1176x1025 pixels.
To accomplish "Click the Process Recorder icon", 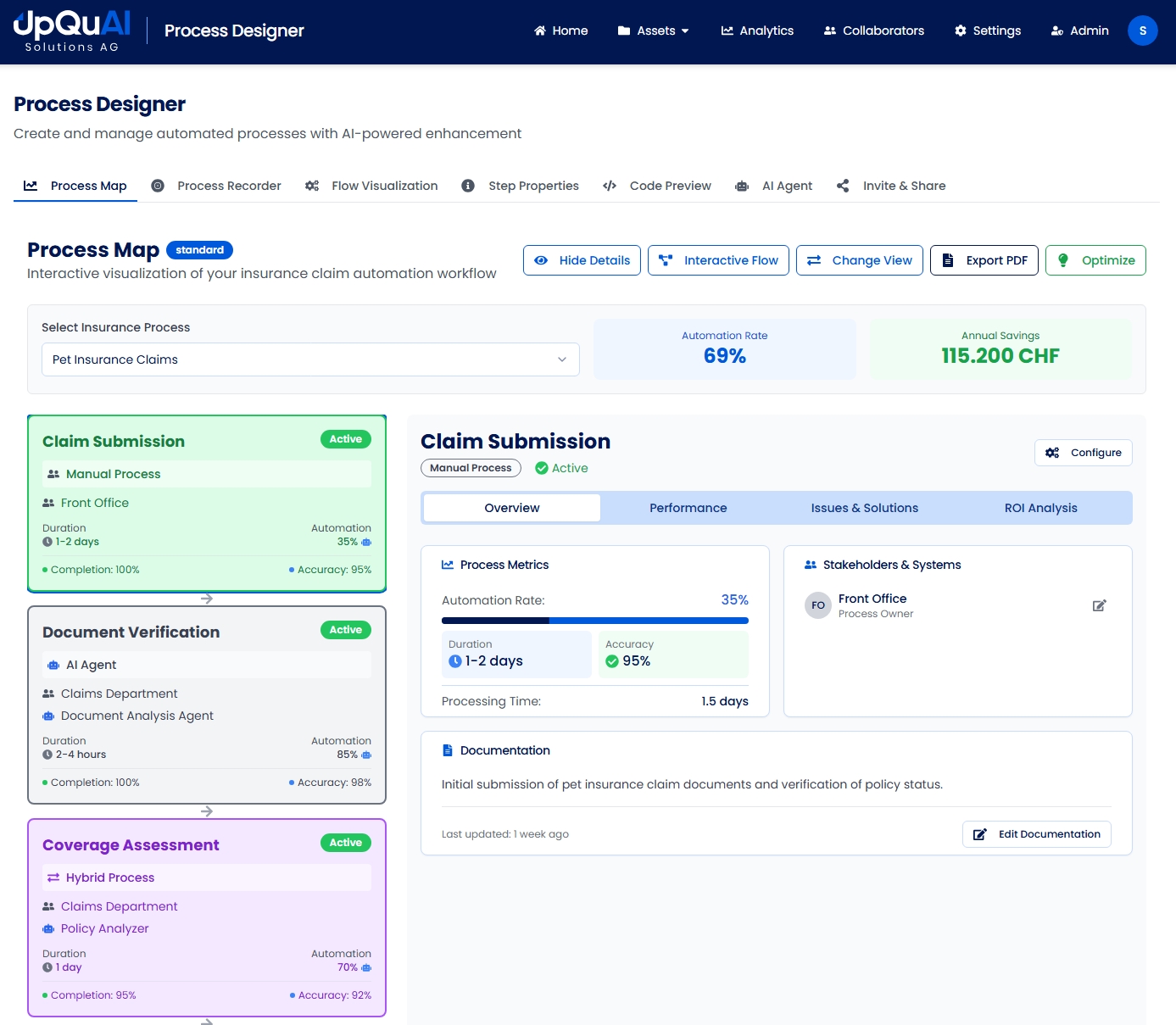I will point(158,185).
